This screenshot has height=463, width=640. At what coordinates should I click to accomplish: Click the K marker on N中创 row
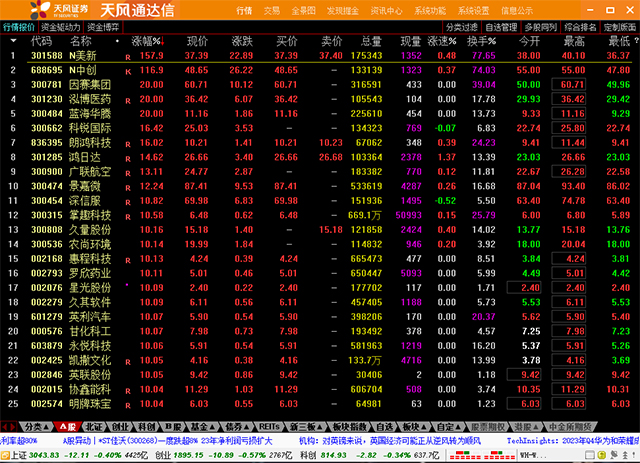[128, 72]
